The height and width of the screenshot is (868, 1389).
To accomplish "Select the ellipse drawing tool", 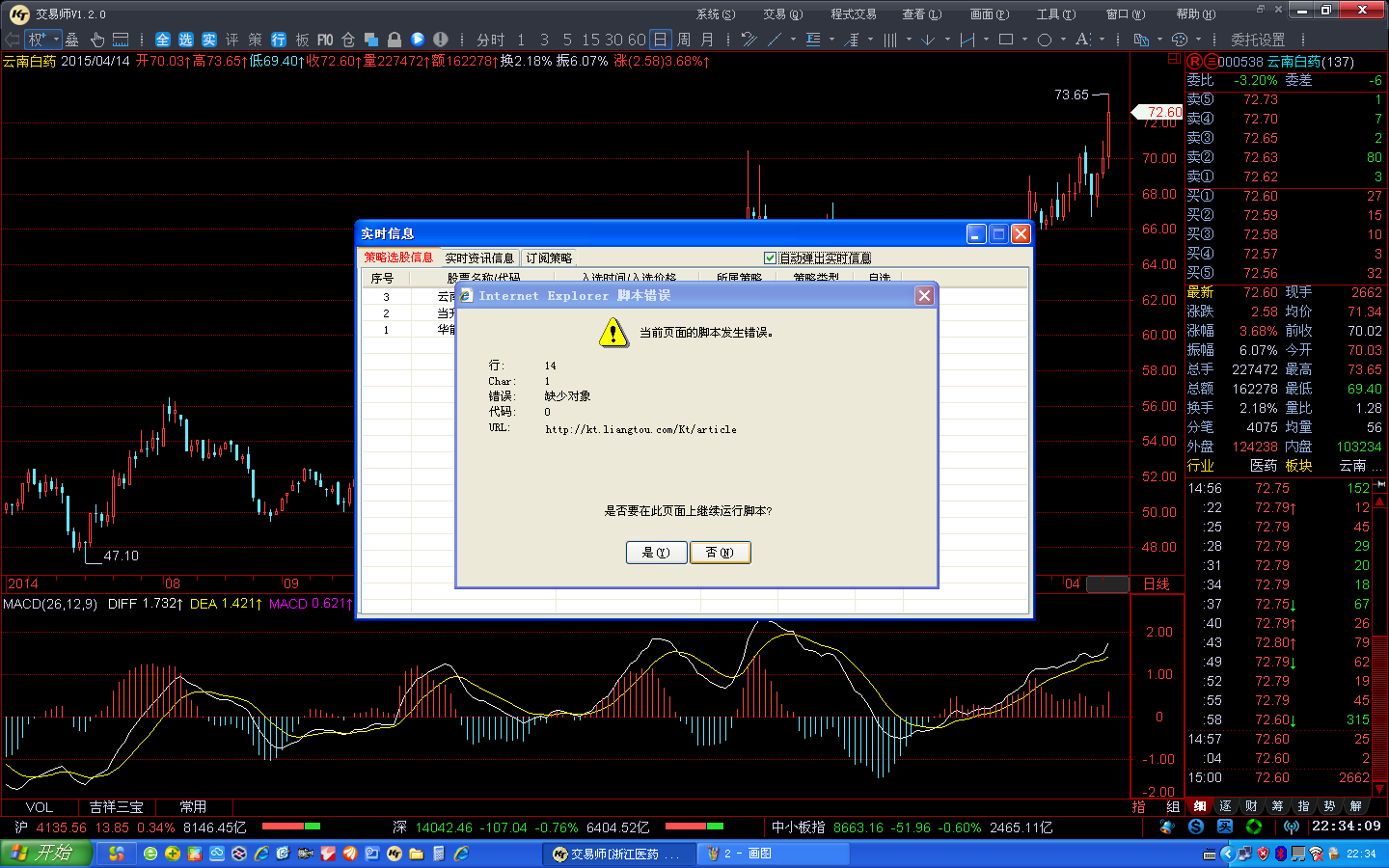I will (x=1045, y=40).
